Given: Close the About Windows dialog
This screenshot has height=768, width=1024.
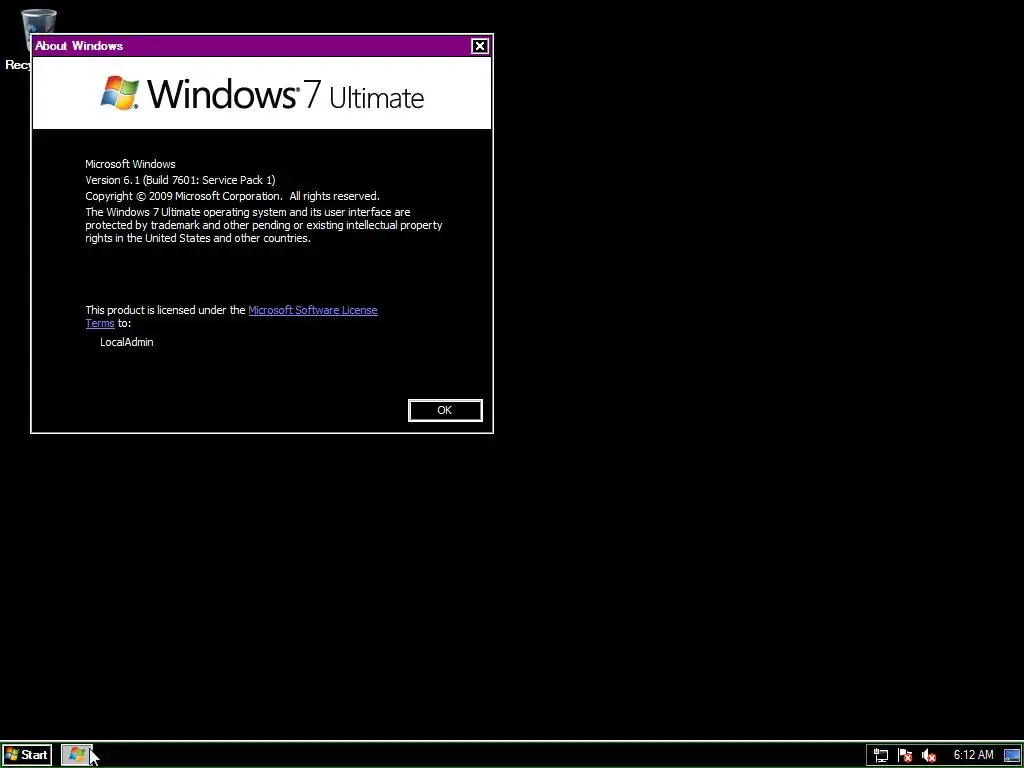Looking at the screenshot, I should tap(479, 46).
